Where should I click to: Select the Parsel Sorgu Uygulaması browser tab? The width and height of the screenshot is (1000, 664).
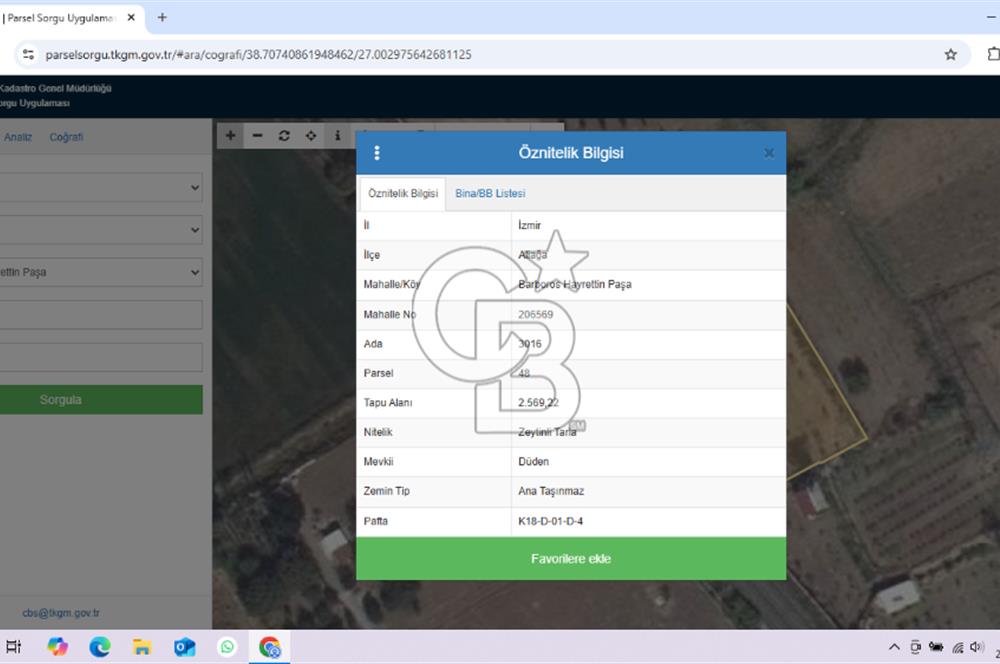pyautogui.click(x=64, y=18)
